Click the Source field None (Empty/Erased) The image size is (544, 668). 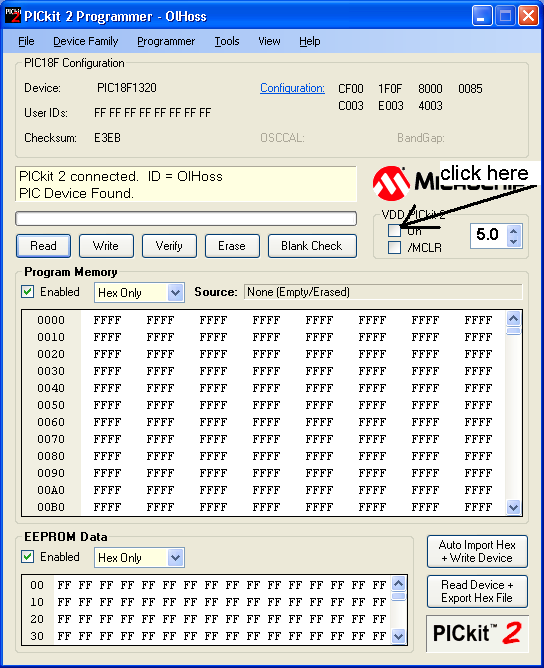pos(383,292)
